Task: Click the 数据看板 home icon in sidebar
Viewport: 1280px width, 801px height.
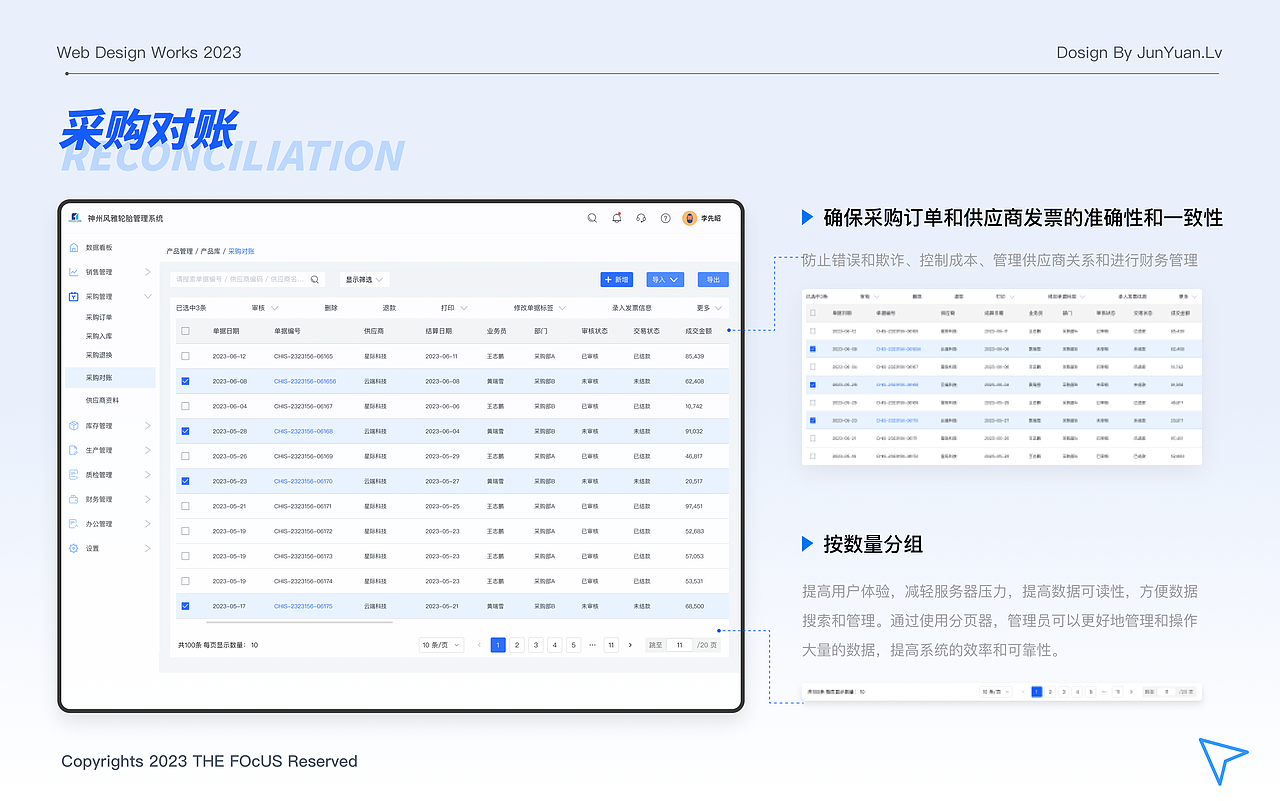Action: [x=73, y=247]
